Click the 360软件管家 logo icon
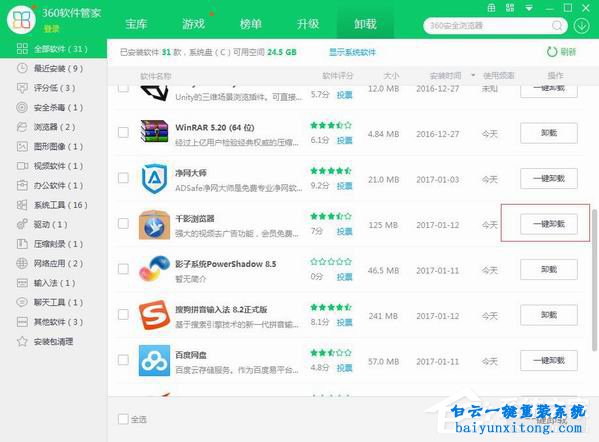Viewport: 599px width, 442px height. pos(21,19)
